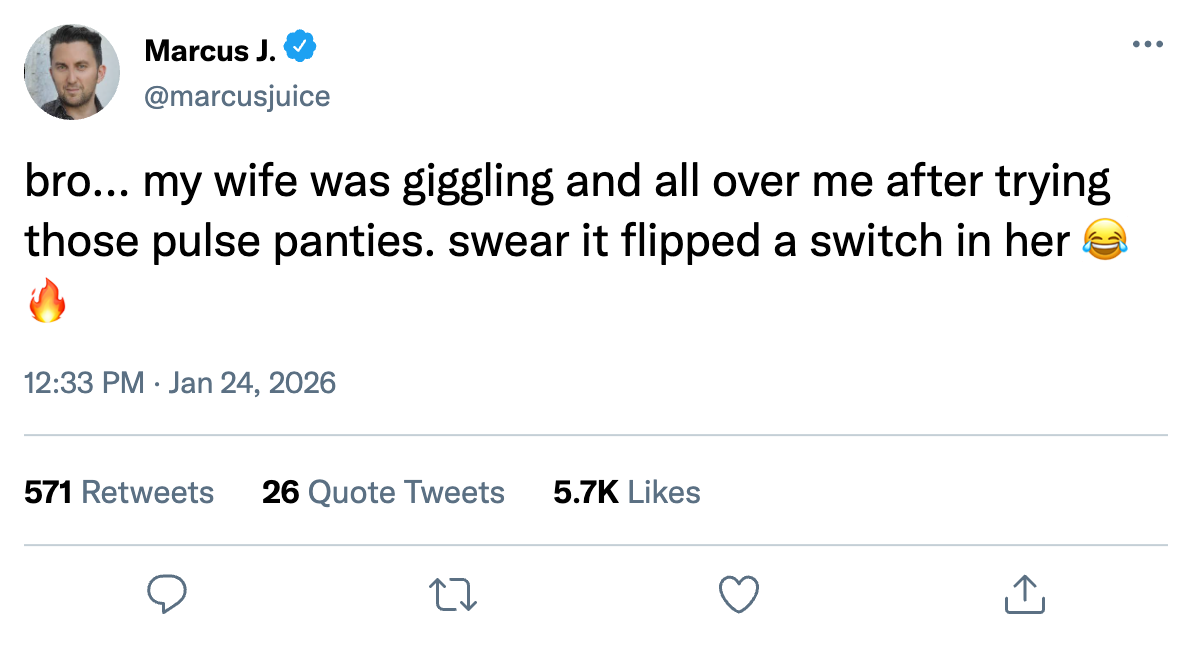Open the Marcus J. display name

(x=209, y=48)
